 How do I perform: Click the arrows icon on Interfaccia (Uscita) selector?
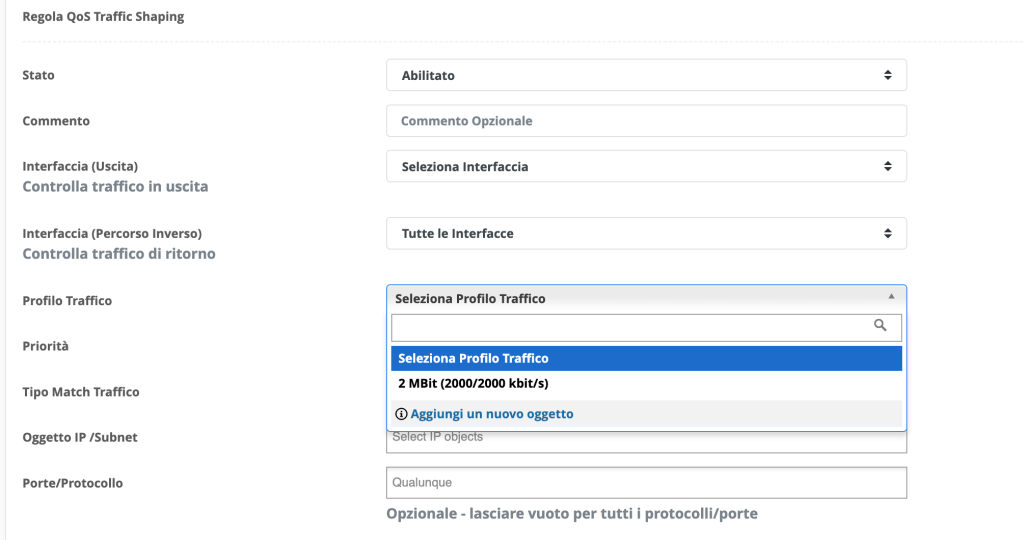[887, 167]
